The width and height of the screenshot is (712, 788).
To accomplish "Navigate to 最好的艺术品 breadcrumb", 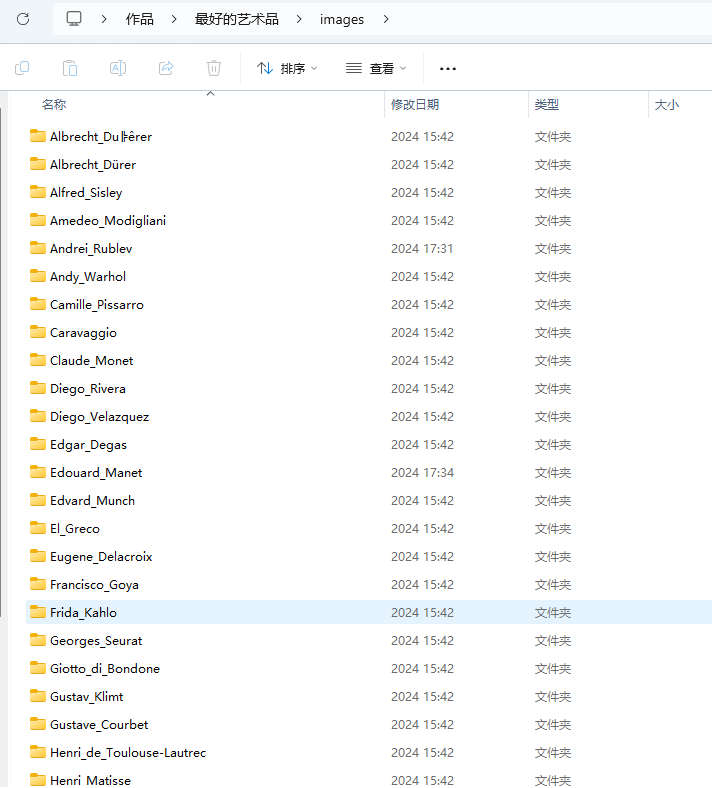I will point(237,19).
